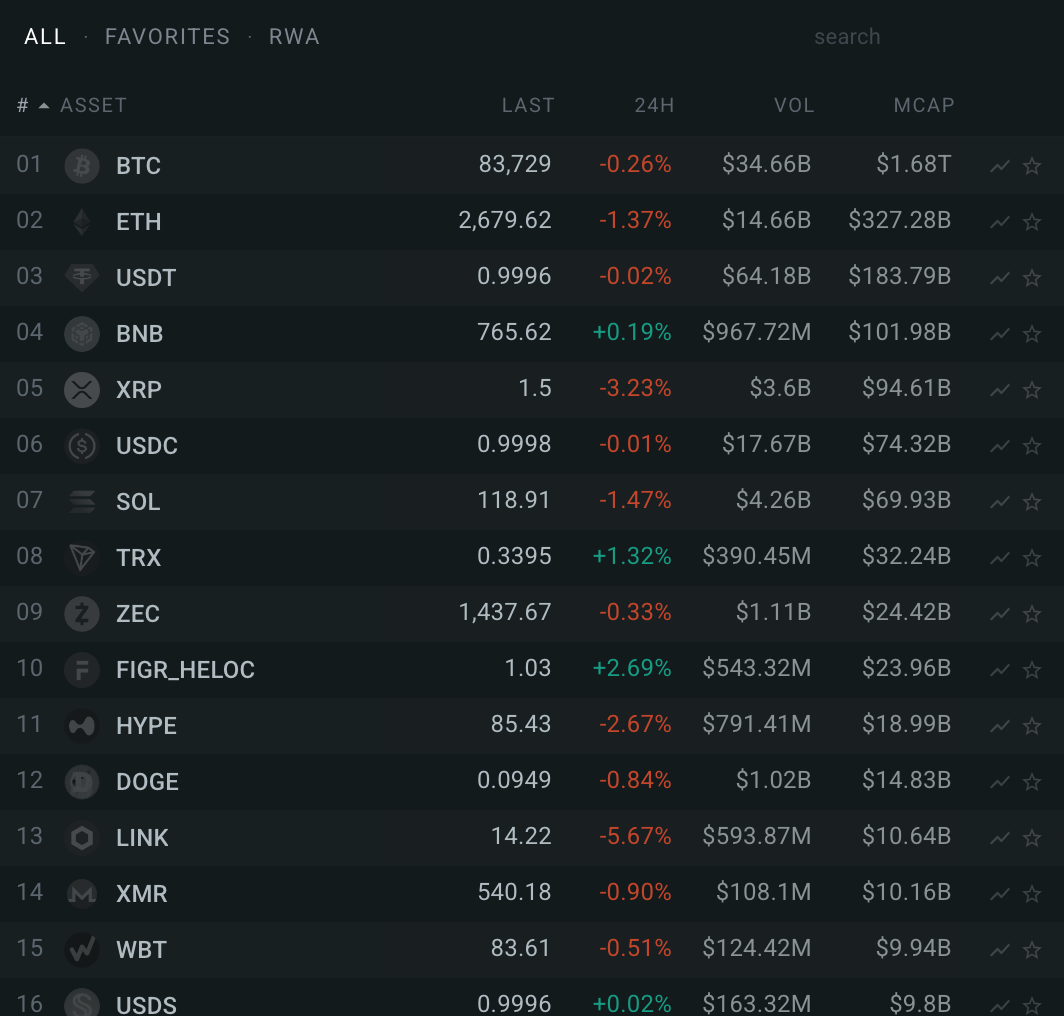Open the XRP chart icon
1064x1016 pixels.
(1000, 390)
